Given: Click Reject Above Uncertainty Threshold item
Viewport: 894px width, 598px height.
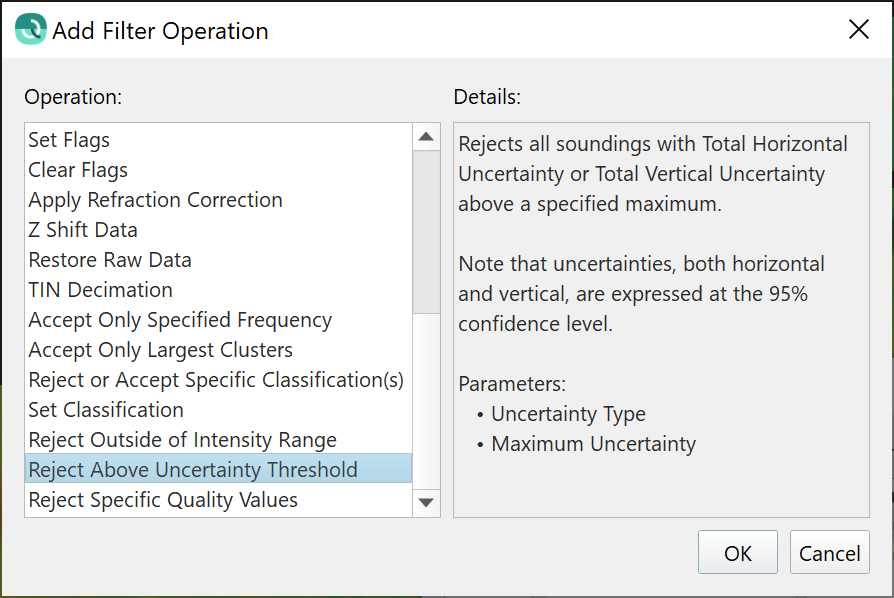Looking at the screenshot, I should pyautogui.click(x=192, y=470).
